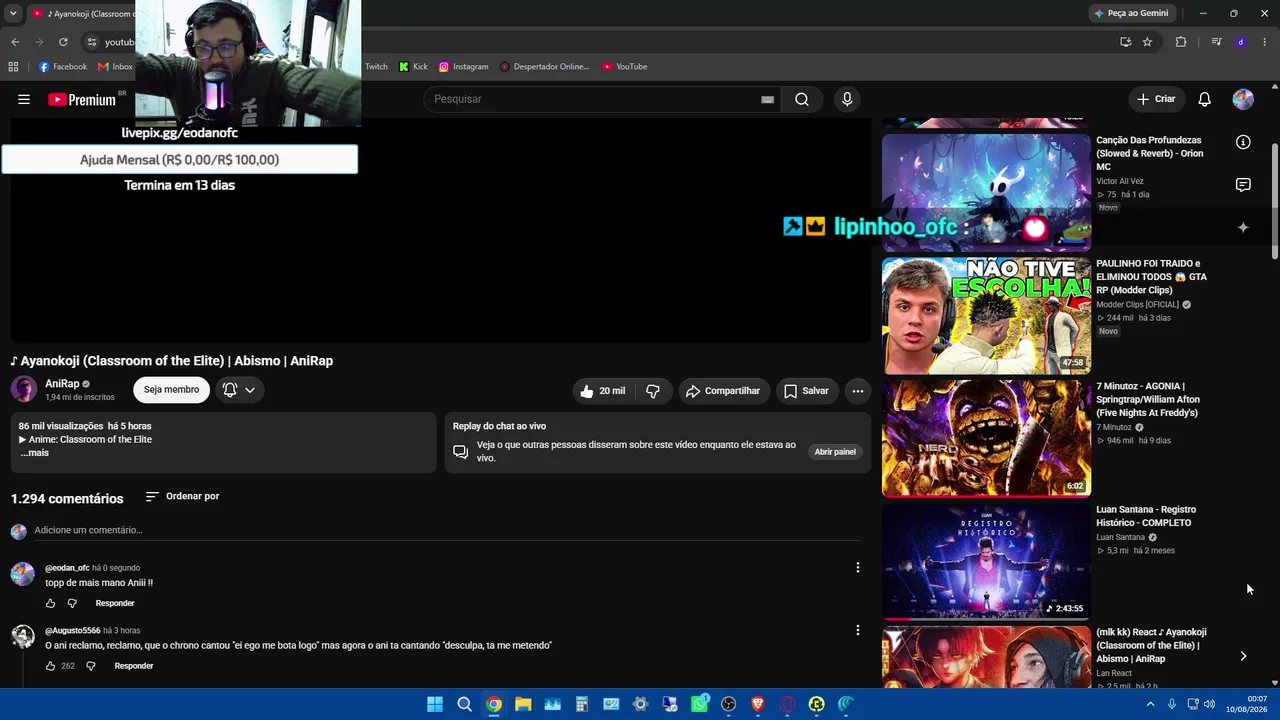1280x720 pixels.
Task: Open the Canção Das Profundezas video thumbnail
Action: (986, 193)
